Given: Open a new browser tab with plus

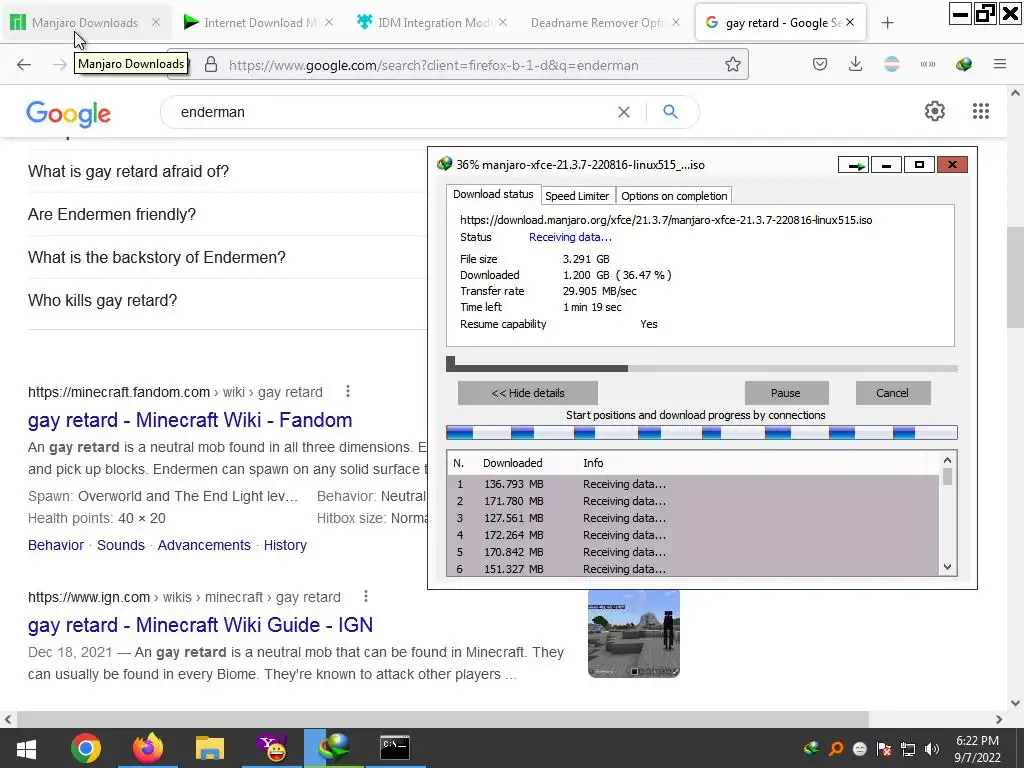Looking at the screenshot, I should pyautogui.click(x=887, y=23).
